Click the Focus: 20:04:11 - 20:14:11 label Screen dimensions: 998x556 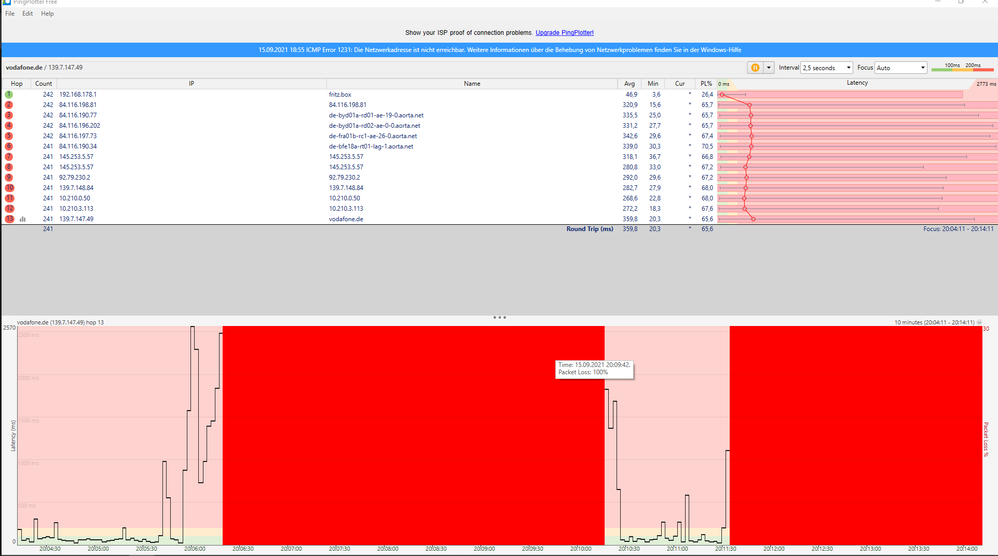coord(958,229)
